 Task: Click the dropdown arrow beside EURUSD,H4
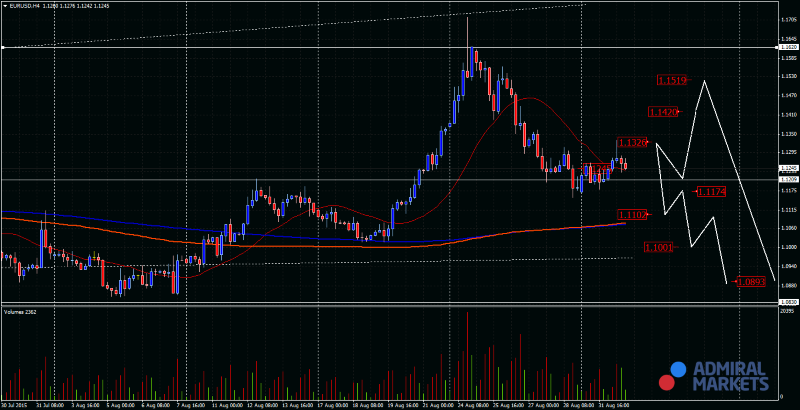click(5, 6)
